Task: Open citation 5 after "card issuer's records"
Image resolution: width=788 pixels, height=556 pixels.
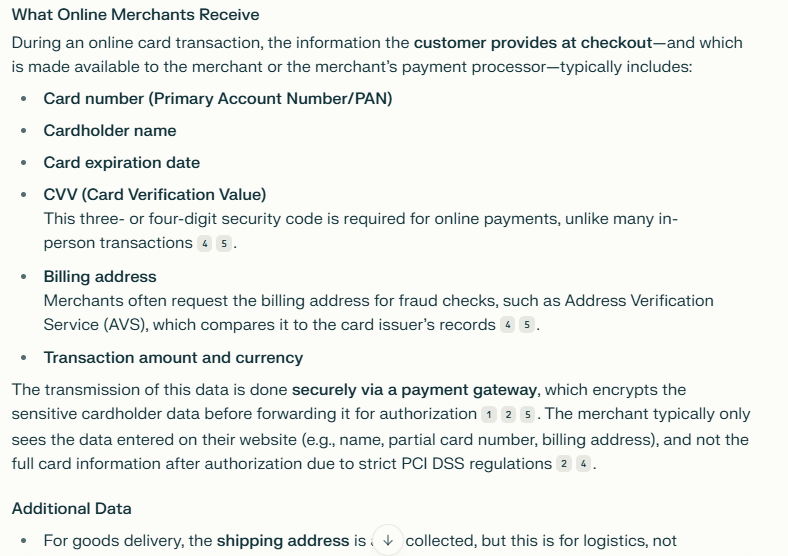Action: click(x=527, y=325)
